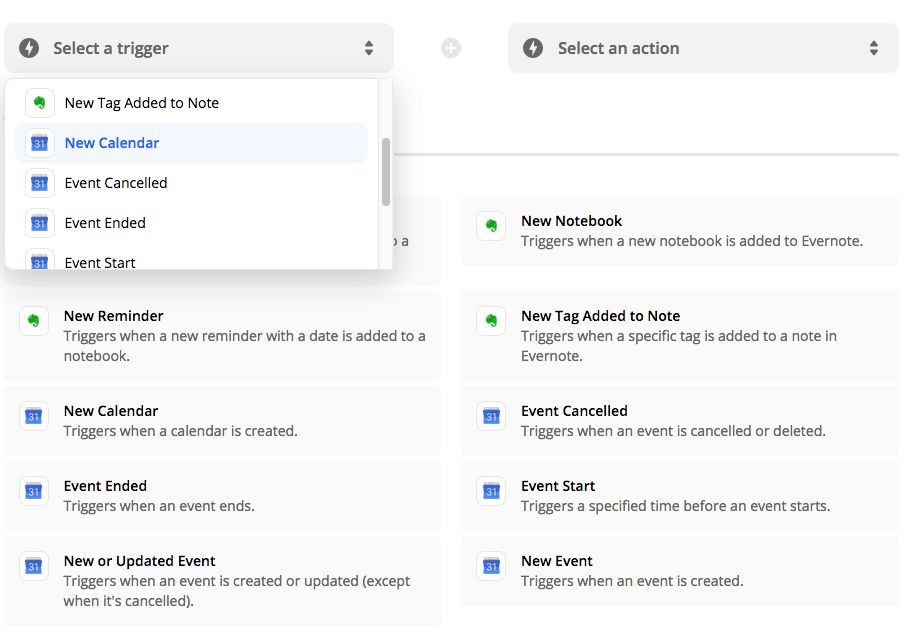Click the Evernote icon beside "New Tag Added to Note"
This screenshot has height=631, width=905.
[x=39, y=102]
